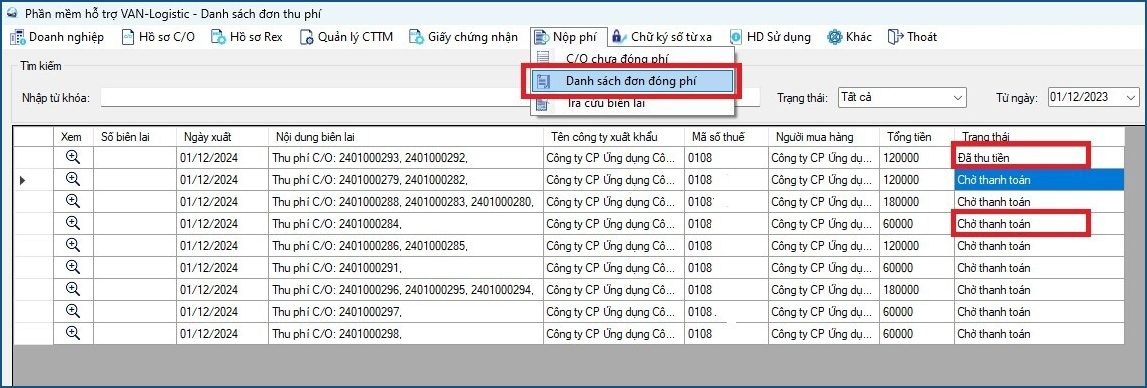Click in the Nhập từ khóa search field
The image size is (1147, 388).
click(430, 97)
